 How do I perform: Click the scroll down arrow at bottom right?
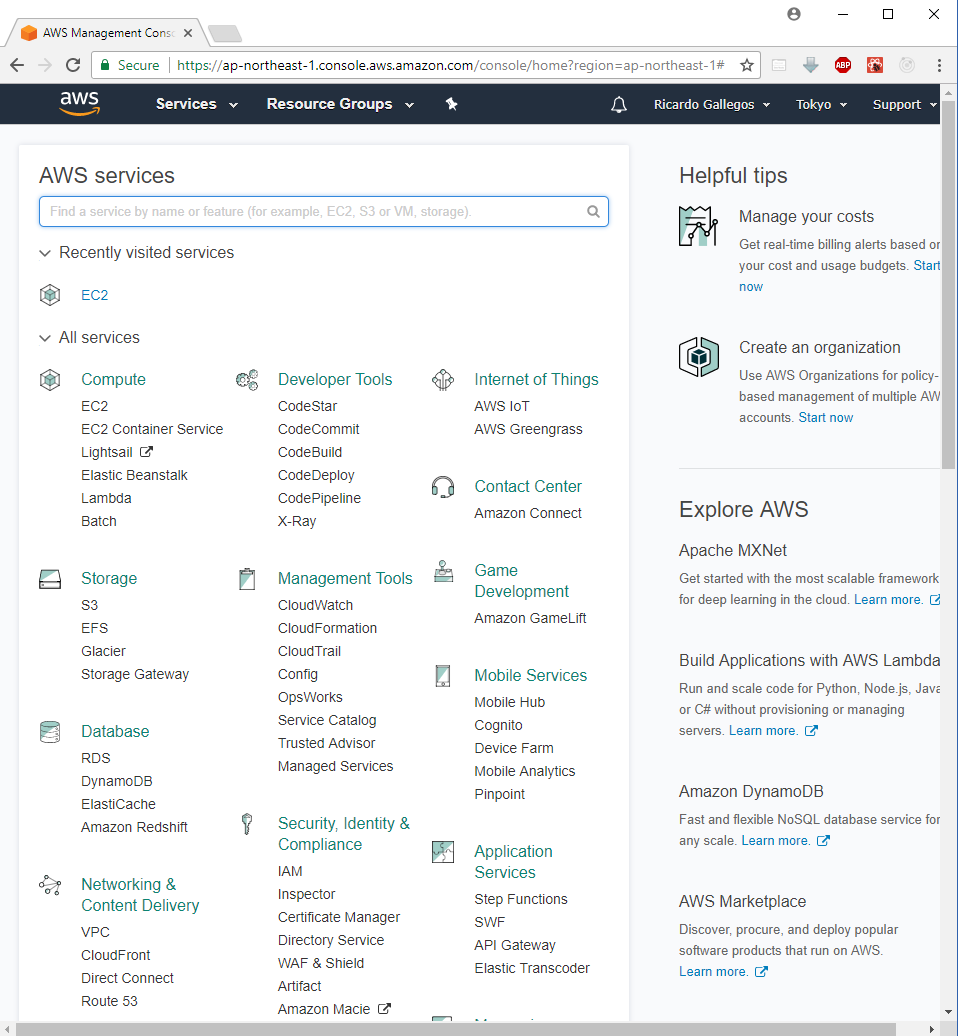click(949, 1012)
